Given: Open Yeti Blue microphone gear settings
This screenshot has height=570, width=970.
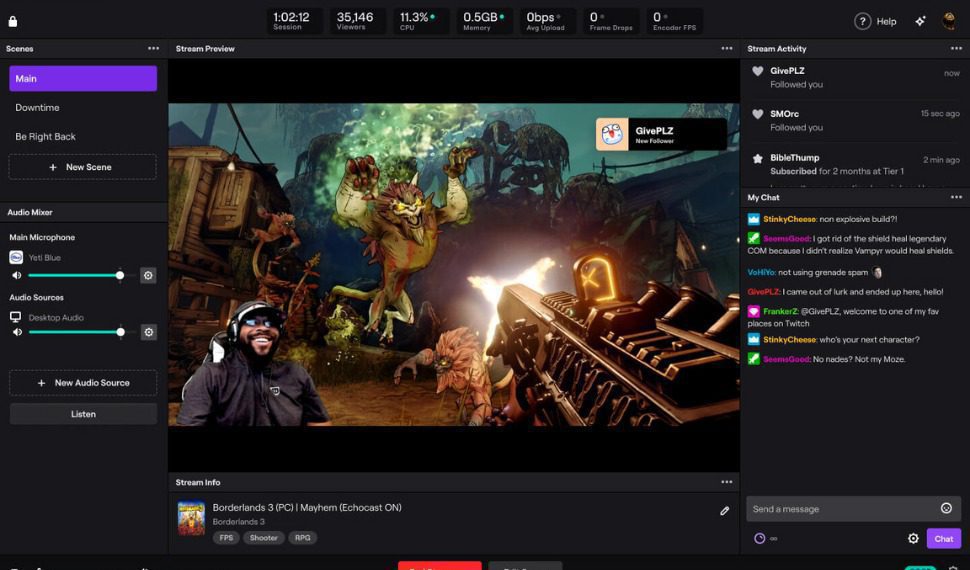Looking at the screenshot, I should pyautogui.click(x=148, y=275).
